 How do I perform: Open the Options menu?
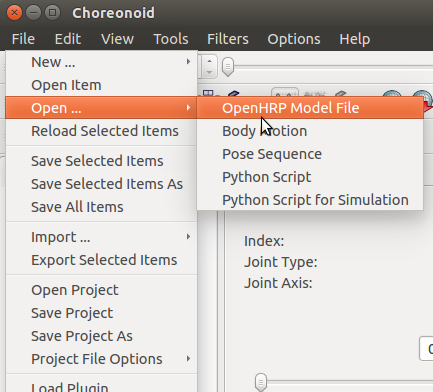click(294, 39)
